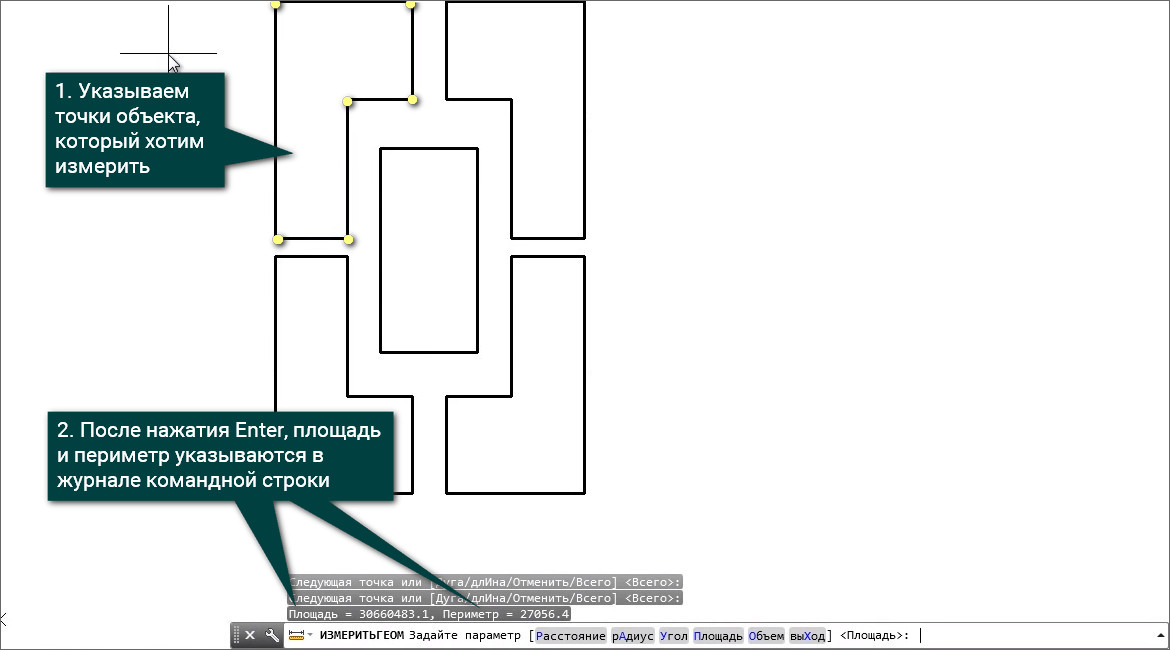Screen dimensions: 1170x650
Task: Choose the Угол option
Action: click(x=673, y=636)
